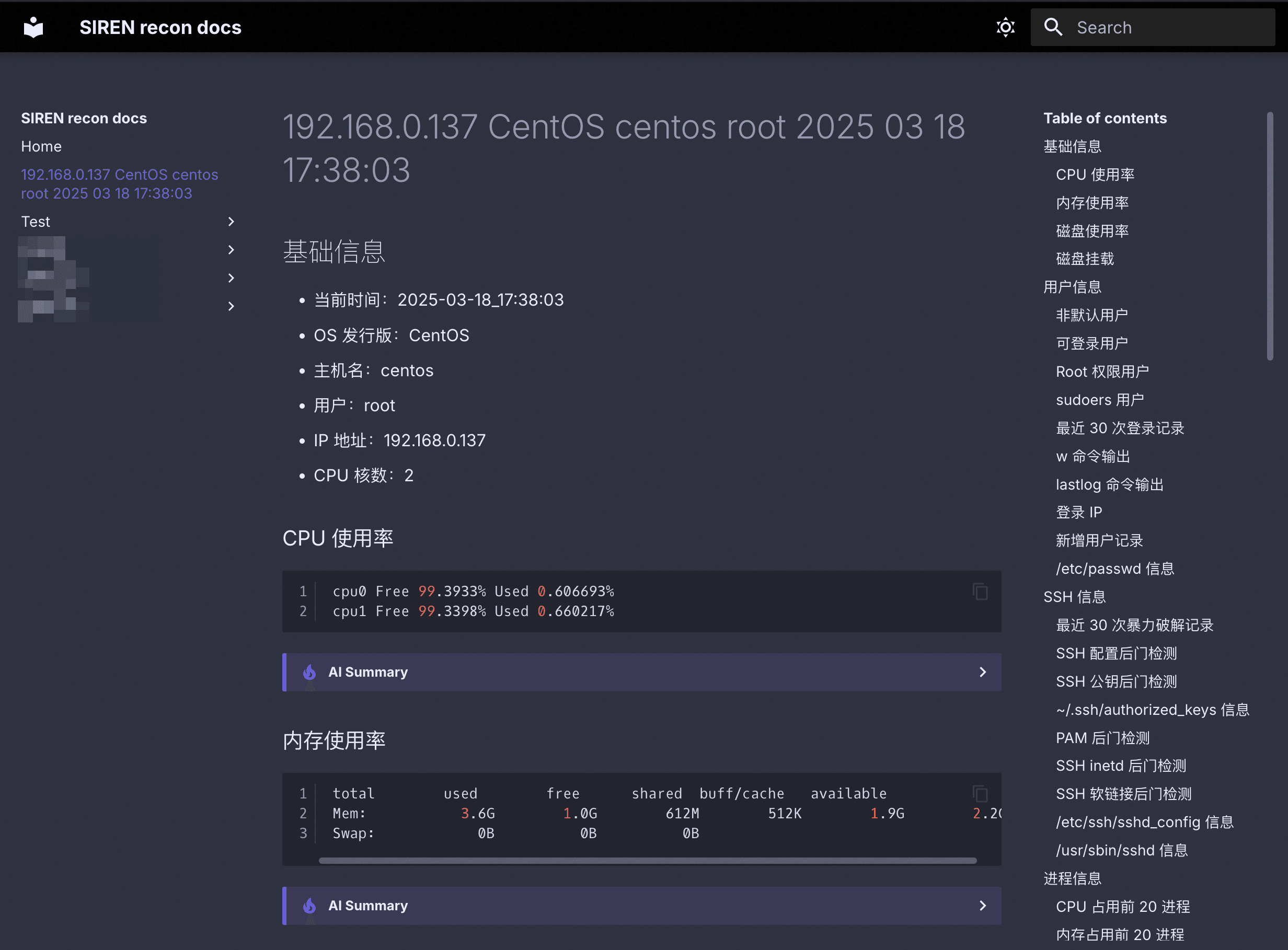Viewport: 1288px width, 950px height.
Task: Expand the second blurred sidebar section
Action: coord(231,278)
